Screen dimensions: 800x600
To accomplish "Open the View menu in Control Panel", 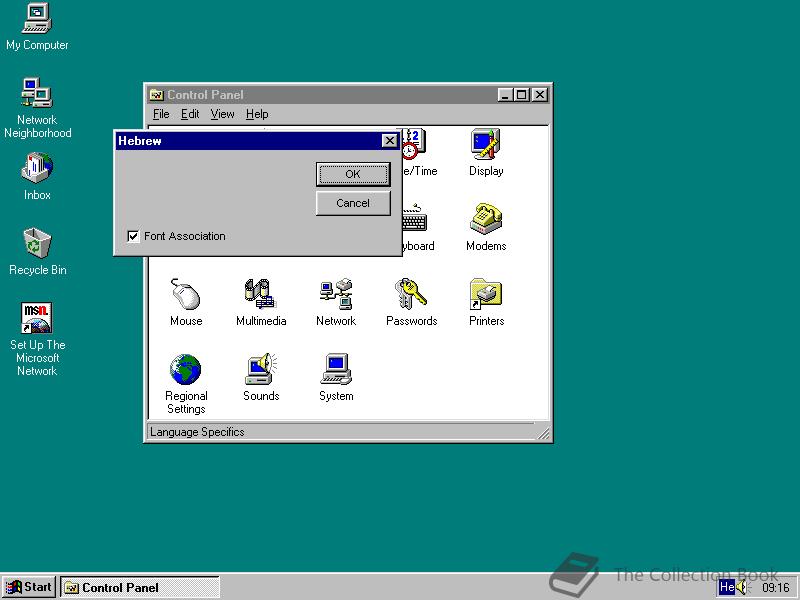I will (x=222, y=114).
